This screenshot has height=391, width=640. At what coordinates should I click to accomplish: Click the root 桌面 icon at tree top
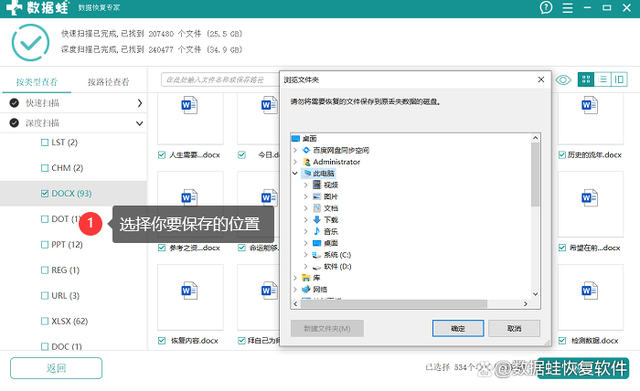pyautogui.click(x=296, y=138)
